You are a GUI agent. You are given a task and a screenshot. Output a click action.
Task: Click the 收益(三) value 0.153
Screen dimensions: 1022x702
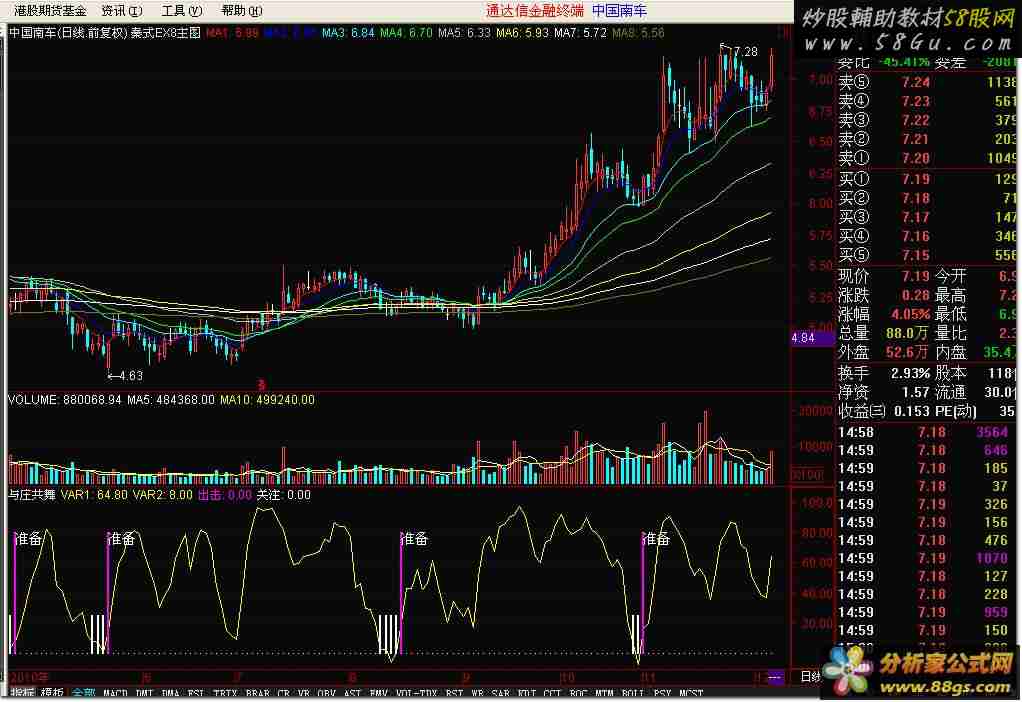(x=912, y=411)
